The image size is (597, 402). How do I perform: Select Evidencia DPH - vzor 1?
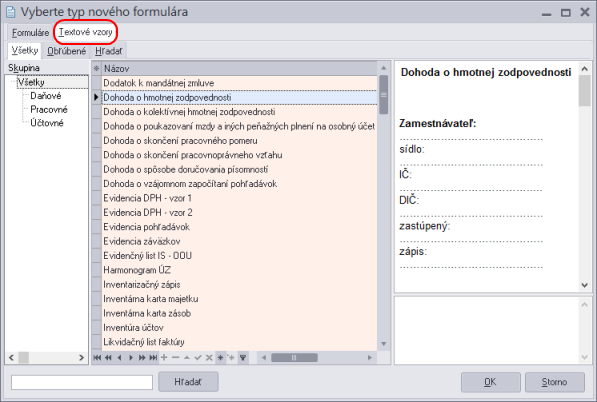click(x=240, y=198)
